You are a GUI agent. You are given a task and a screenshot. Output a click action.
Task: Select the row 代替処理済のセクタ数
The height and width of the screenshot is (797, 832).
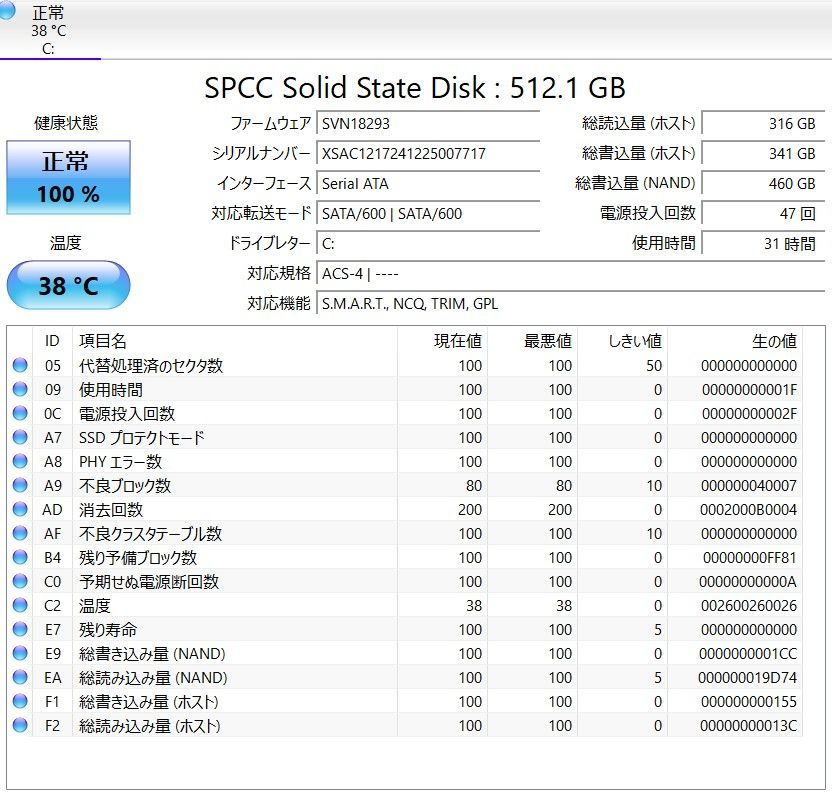[404, 366]
